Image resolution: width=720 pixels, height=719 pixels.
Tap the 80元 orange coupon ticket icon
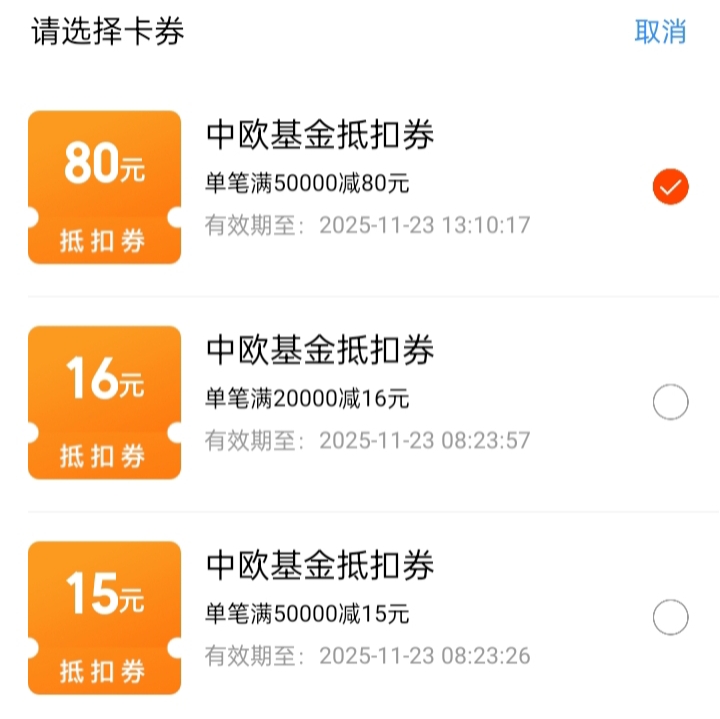pyautogui.click(x=105, y=187)
